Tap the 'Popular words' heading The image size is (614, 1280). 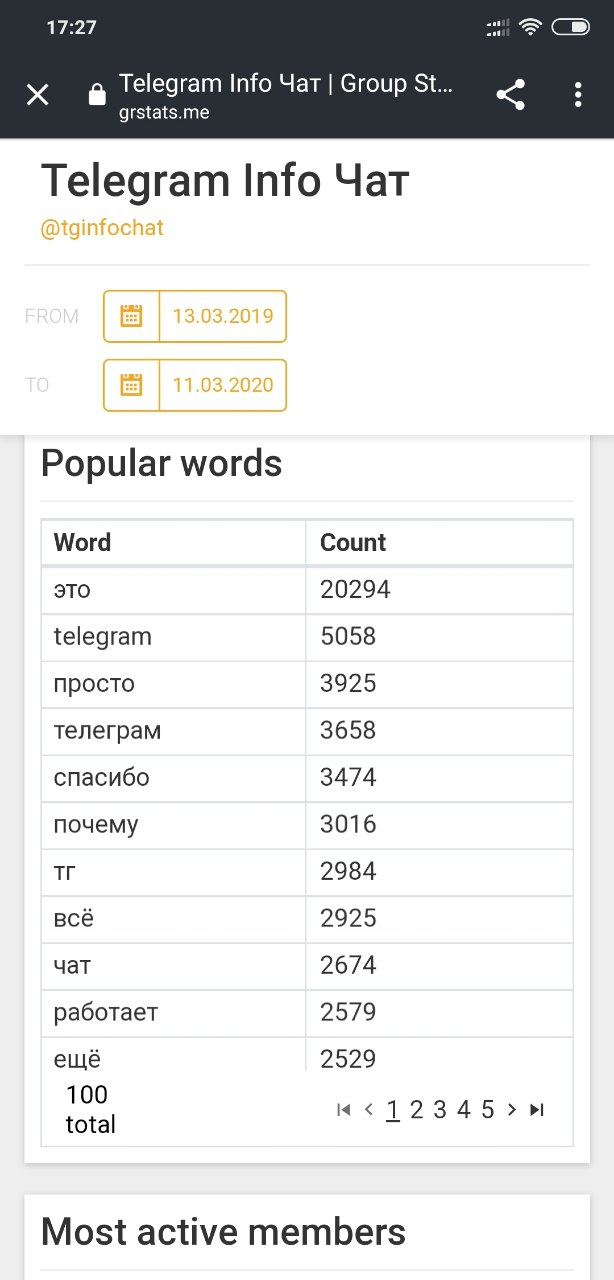tap(161, 464)
